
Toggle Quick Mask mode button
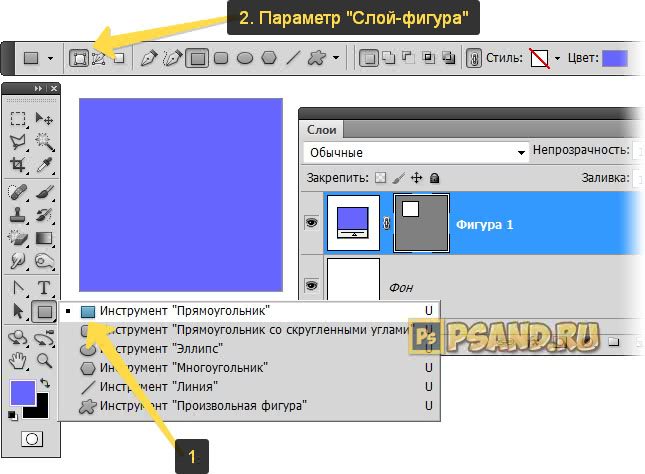(31, 439)
